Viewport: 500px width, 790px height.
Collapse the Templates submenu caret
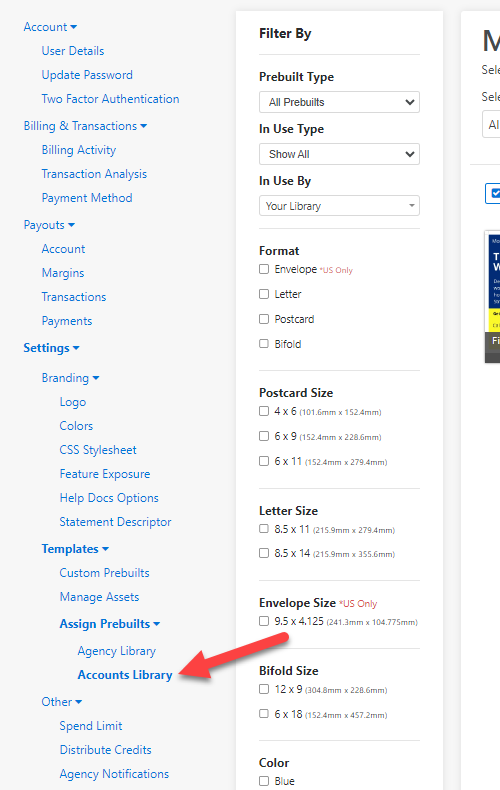105,549
